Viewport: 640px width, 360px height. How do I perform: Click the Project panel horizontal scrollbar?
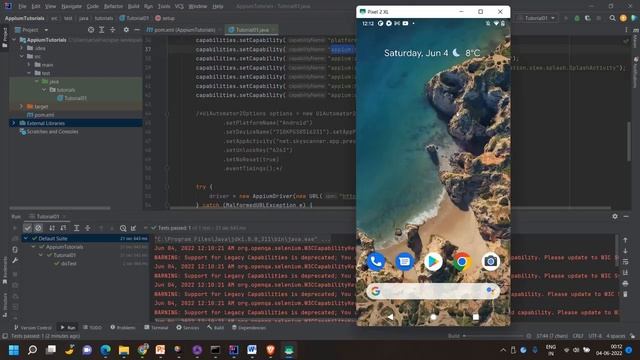click(60, 208)
